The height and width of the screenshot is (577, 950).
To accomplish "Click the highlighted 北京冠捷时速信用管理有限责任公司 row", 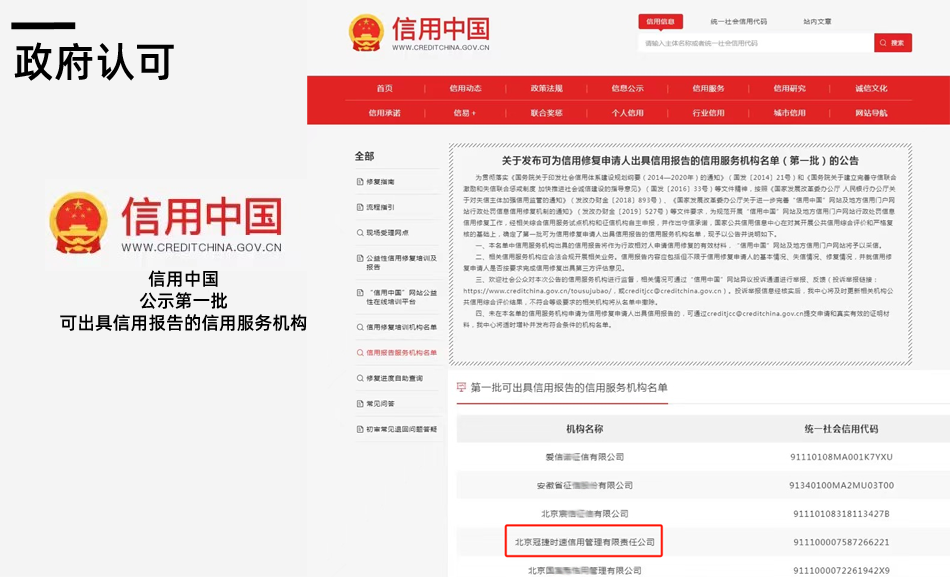I will (584, 542).
